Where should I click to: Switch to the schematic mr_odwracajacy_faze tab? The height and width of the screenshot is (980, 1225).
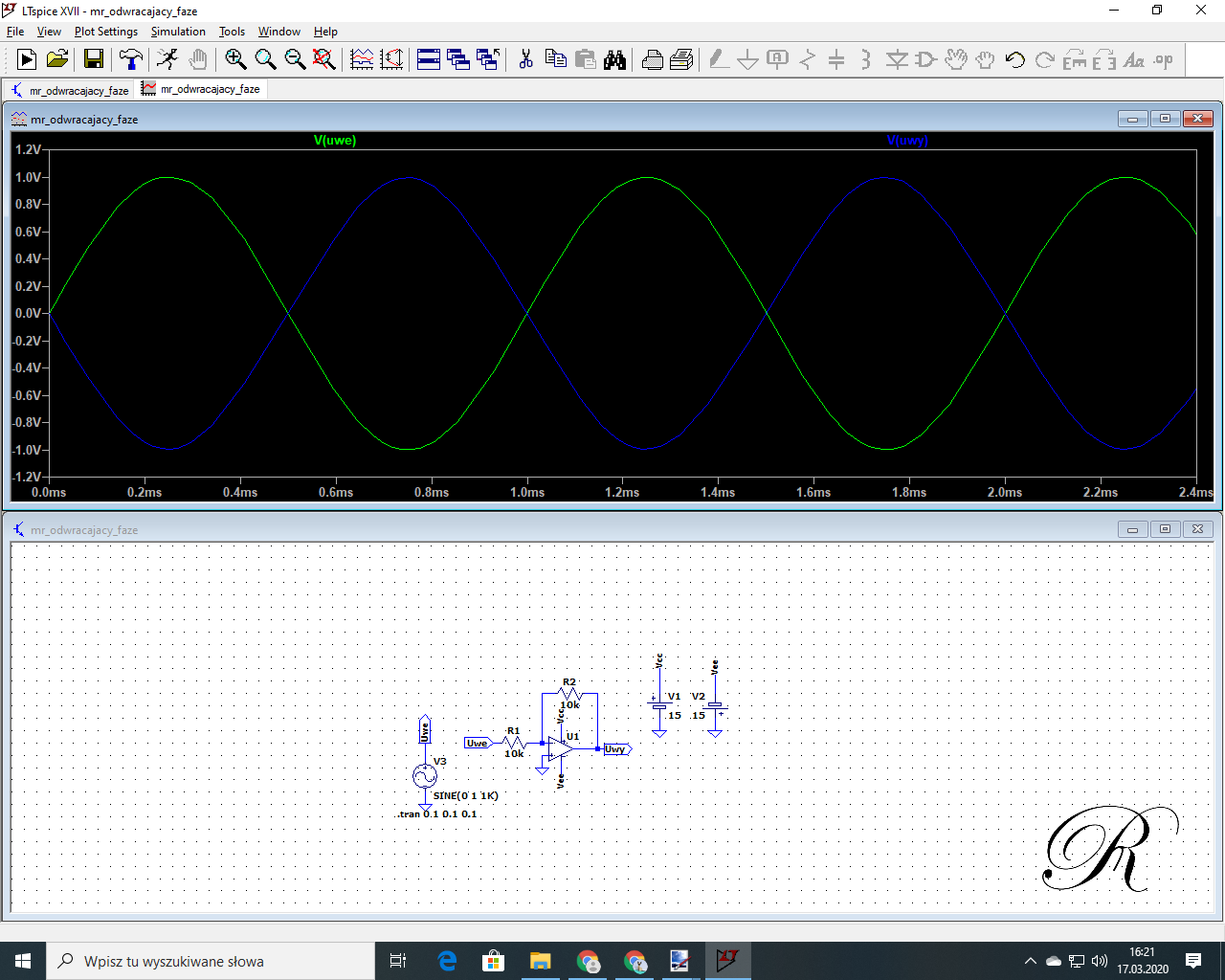coord(69,90)
